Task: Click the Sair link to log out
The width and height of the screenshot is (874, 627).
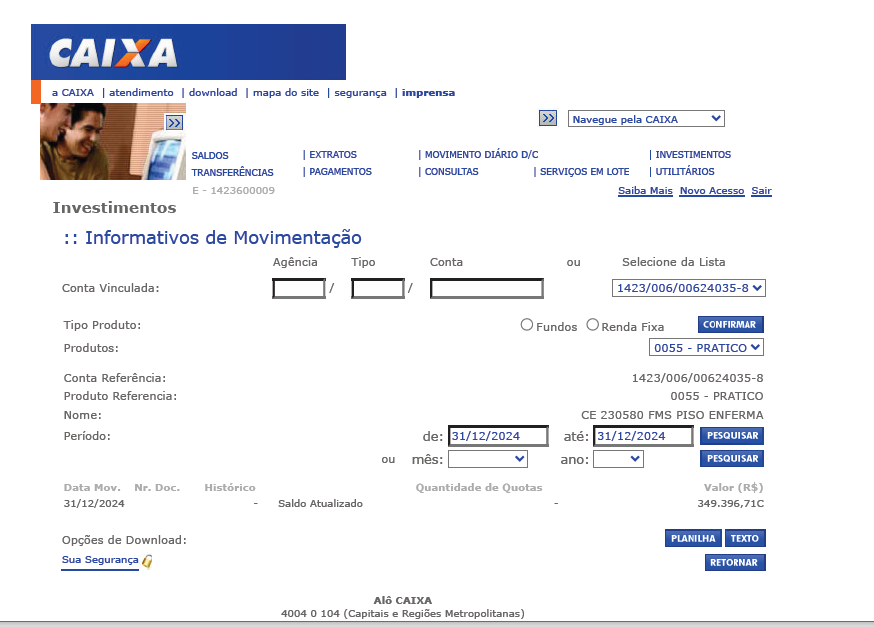Action: (x=761, y=191)
